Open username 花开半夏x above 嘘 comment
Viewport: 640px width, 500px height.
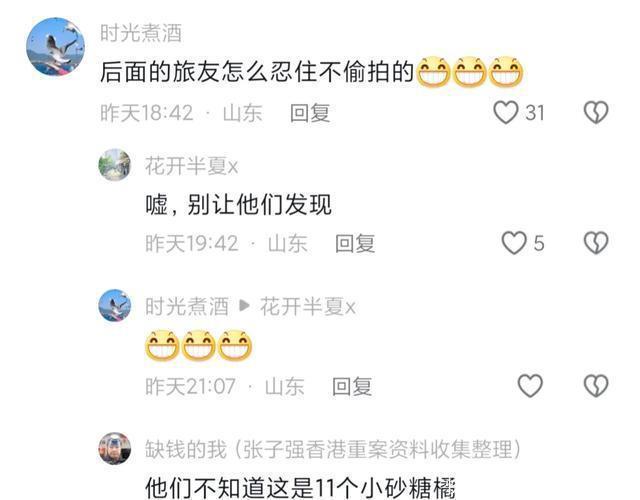coord(191,166)
